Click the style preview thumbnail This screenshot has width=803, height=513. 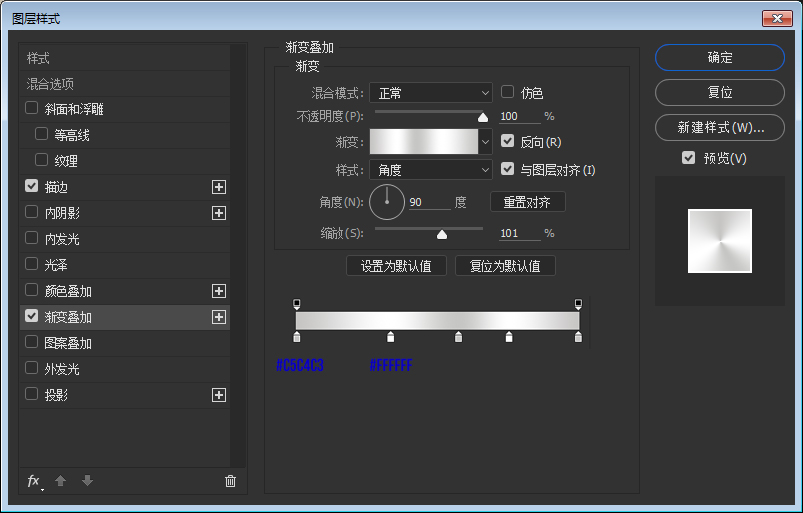point(720,241)
